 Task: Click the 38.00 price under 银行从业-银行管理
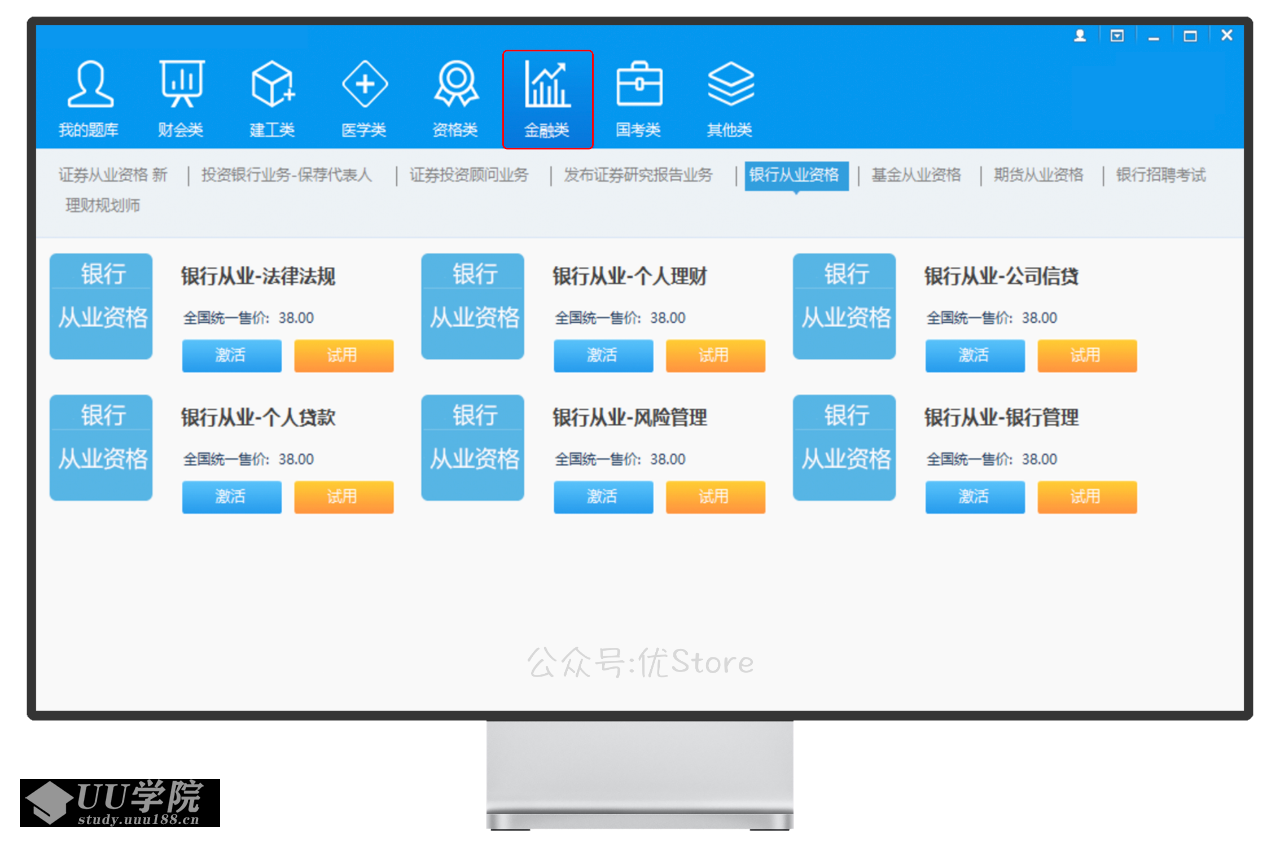(1040, 459)
